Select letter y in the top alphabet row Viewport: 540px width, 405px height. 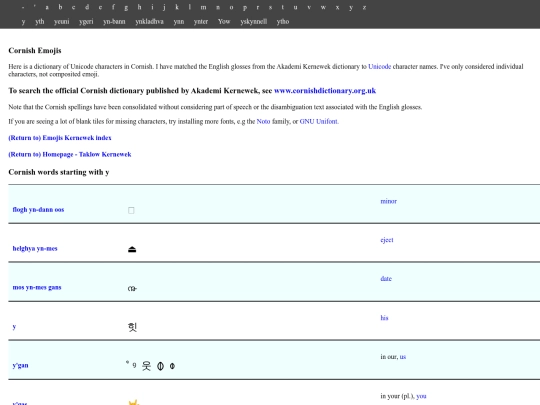pos(351,8)
